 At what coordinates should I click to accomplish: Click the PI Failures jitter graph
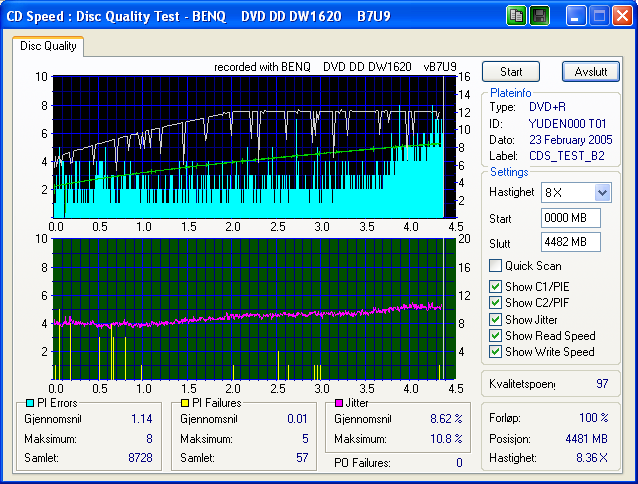(254, 309)
